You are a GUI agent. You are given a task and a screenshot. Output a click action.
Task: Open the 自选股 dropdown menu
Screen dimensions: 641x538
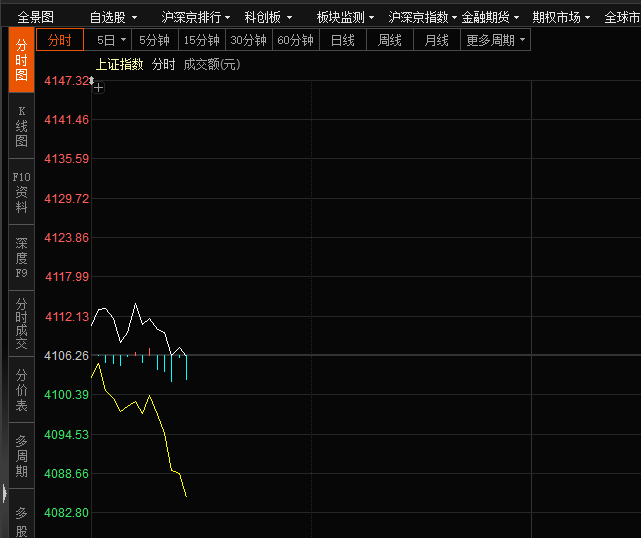(x=112, y=17)
